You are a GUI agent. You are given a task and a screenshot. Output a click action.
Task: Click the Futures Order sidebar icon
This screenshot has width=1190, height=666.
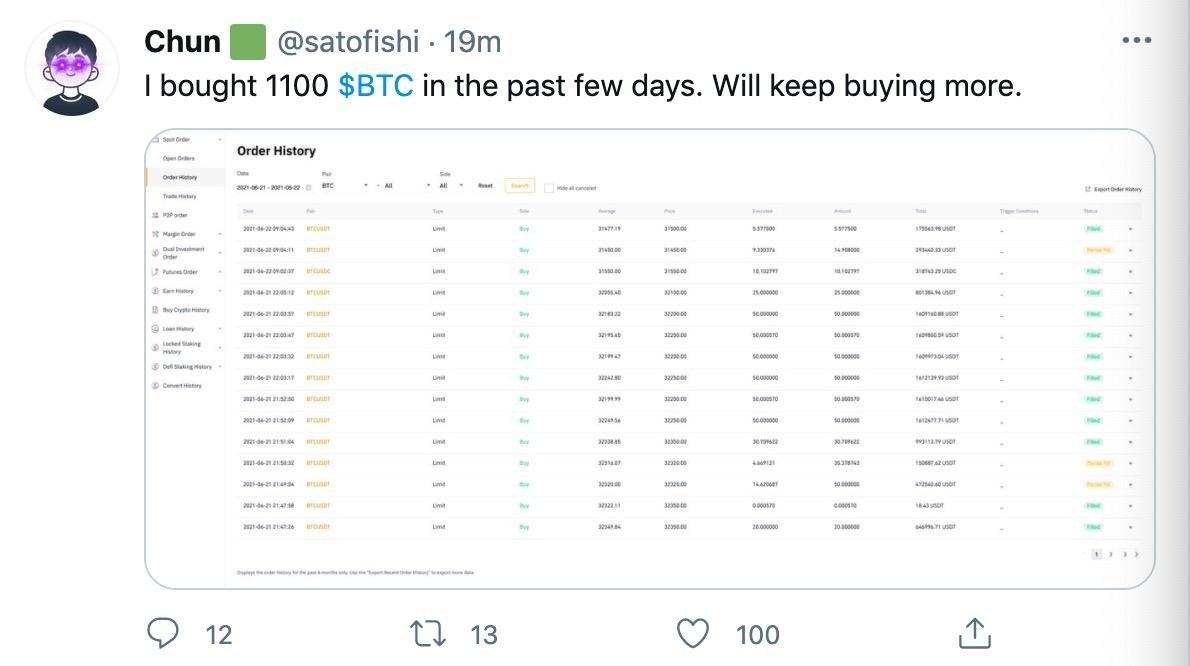click(x=155, y=271)
